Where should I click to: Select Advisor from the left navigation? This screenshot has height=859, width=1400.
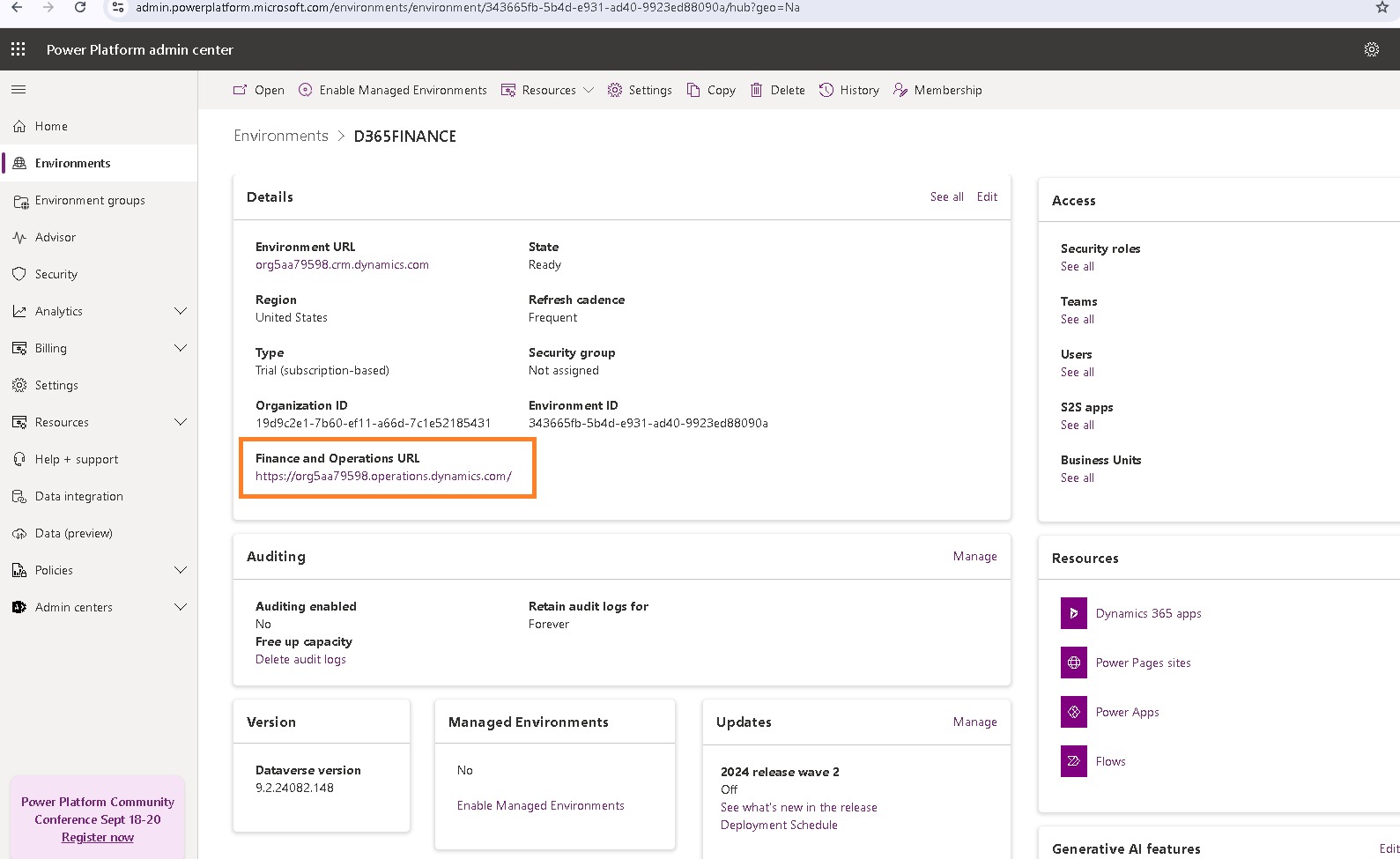tap(56, 237)
